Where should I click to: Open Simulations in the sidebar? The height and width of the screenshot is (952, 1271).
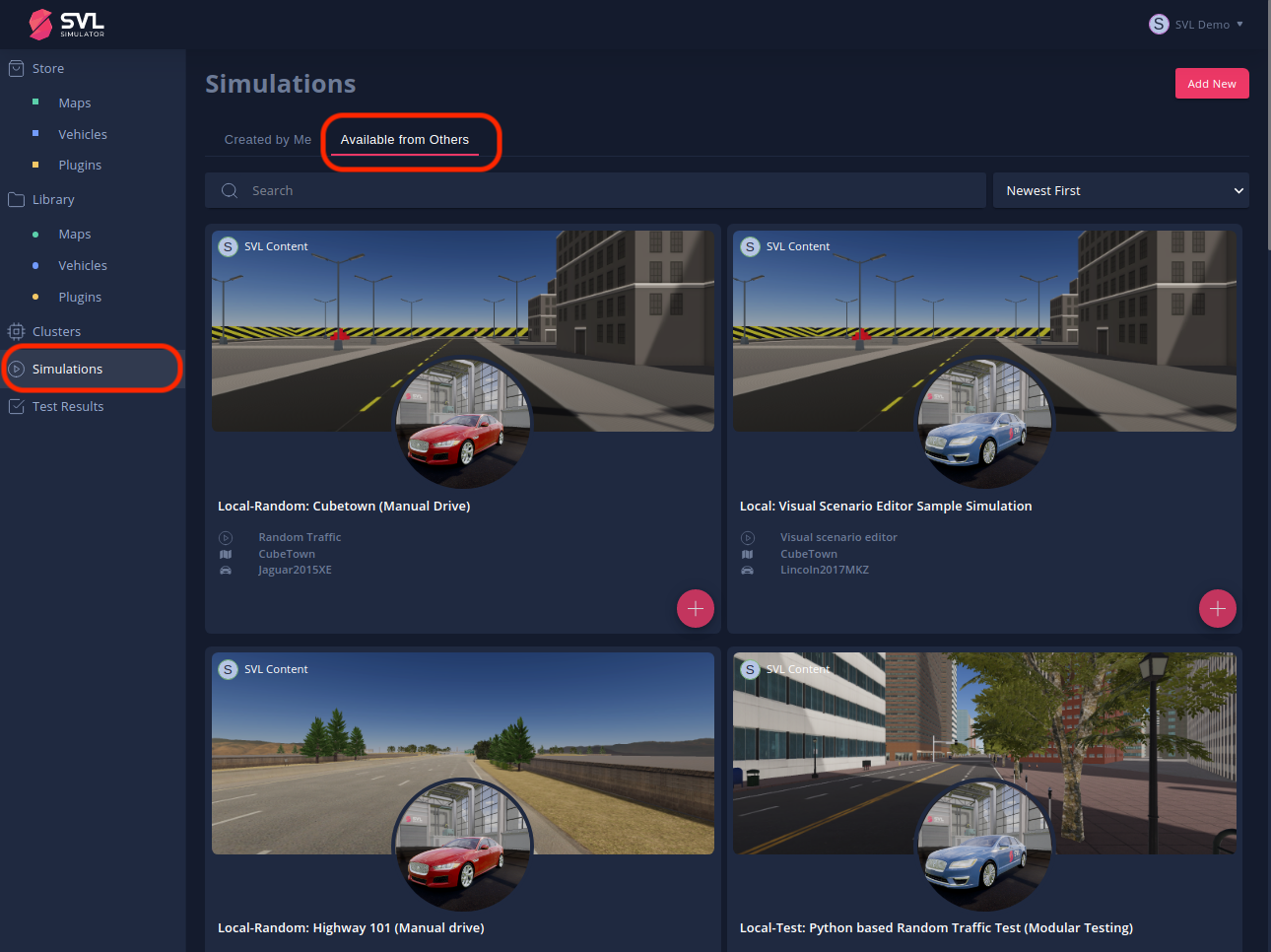67,370
